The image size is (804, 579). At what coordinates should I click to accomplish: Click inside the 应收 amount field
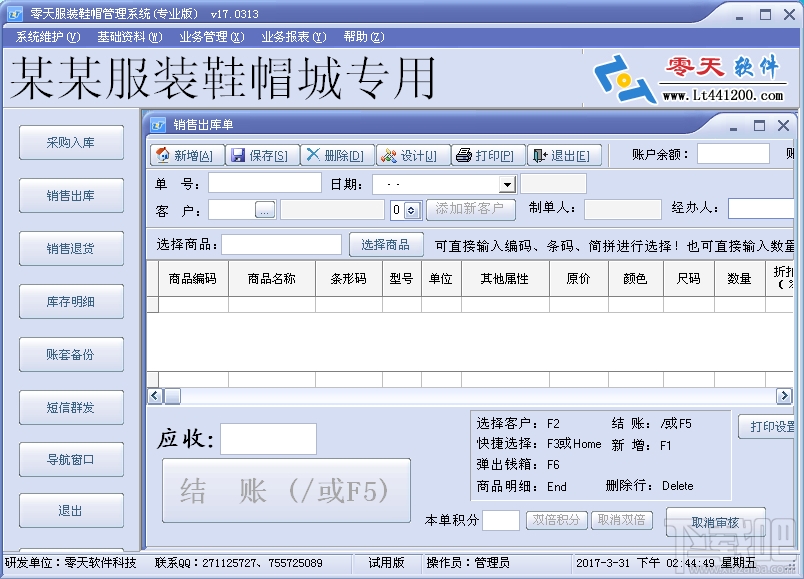tap(267, 438)
